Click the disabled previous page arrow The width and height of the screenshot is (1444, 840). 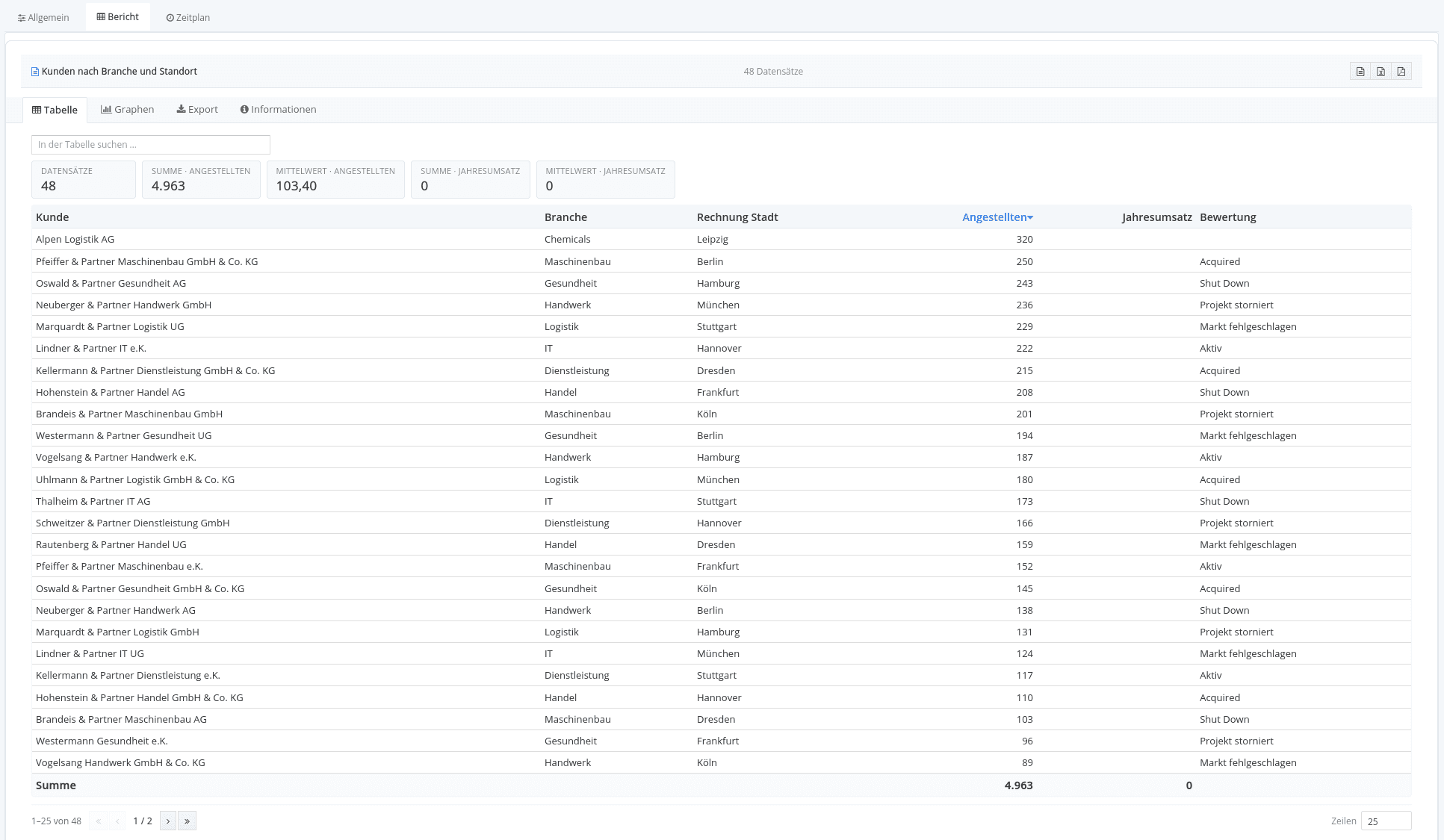click(117, 821)
